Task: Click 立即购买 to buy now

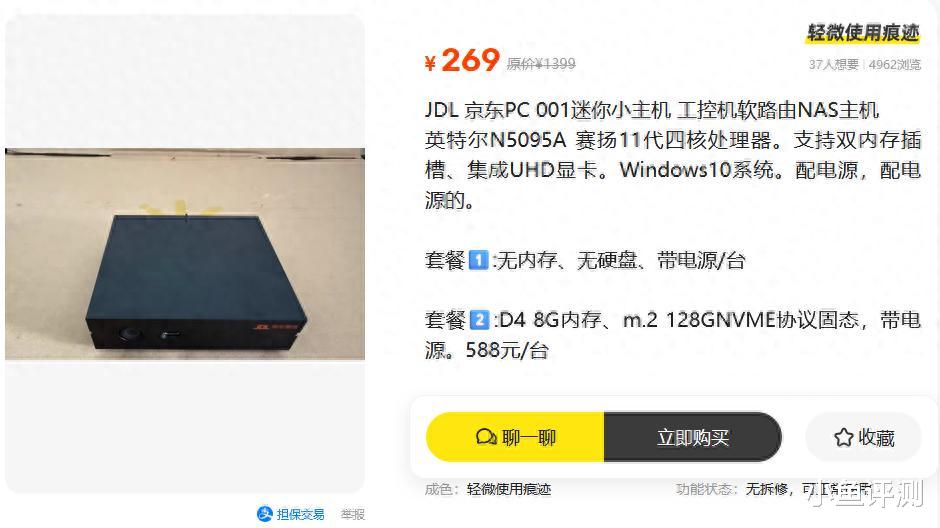Action: point(693,437)
